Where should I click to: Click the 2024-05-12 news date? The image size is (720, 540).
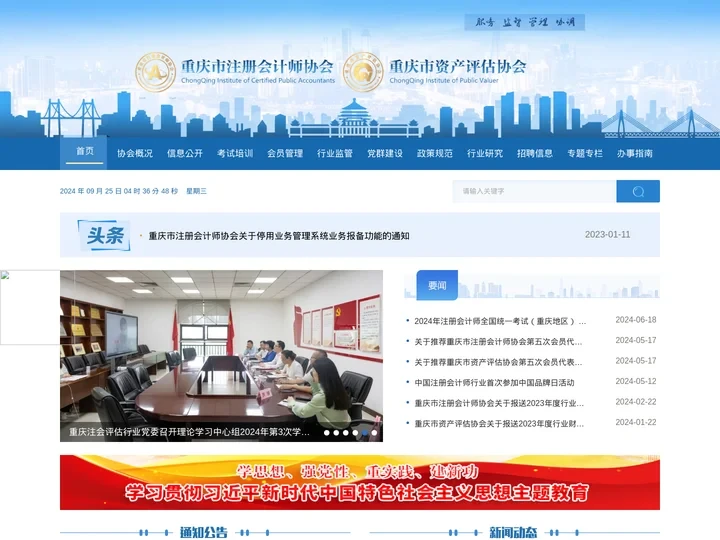[636, 381]
